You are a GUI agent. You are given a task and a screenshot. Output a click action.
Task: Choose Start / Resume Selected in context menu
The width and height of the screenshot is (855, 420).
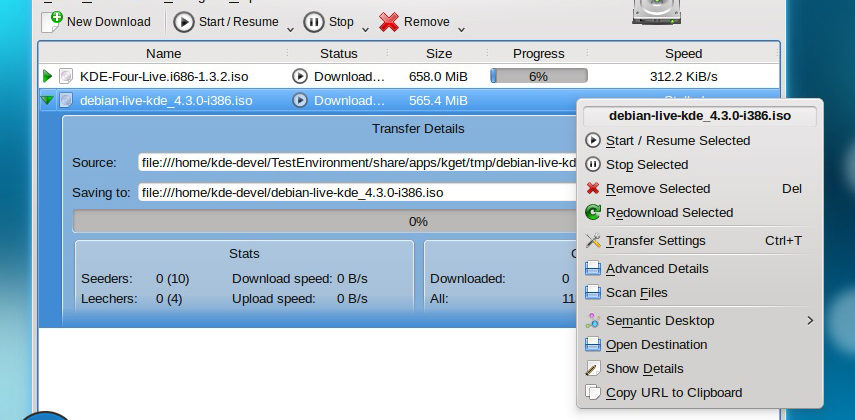(x=700, y=141)
